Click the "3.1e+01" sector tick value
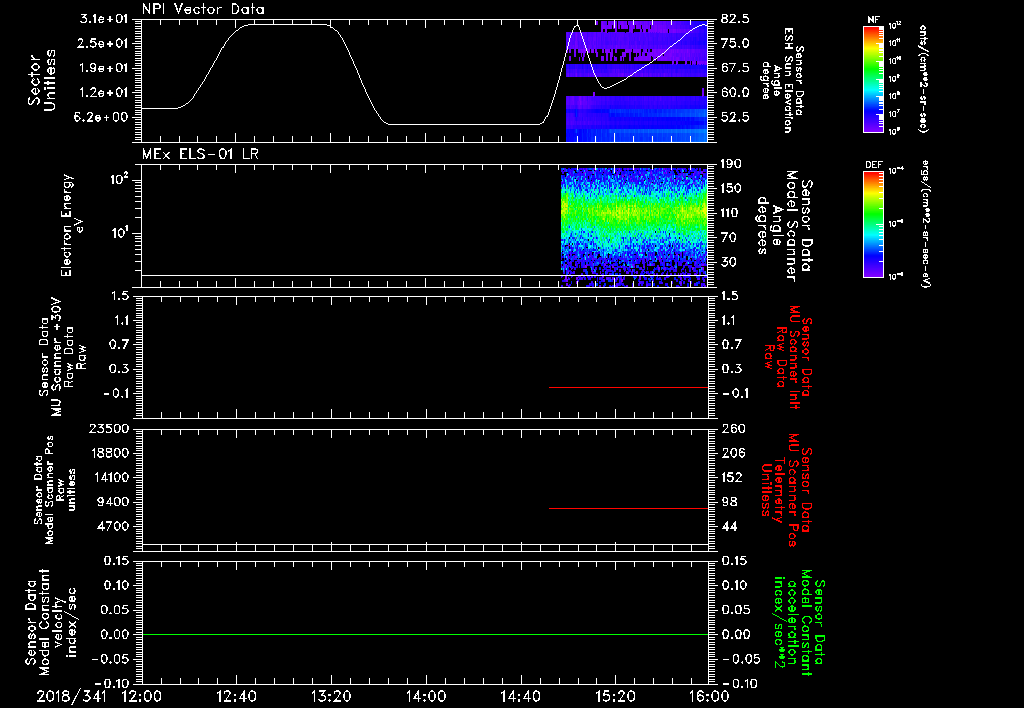Viewport: 1024px width, 708px height. pos(104,19)
